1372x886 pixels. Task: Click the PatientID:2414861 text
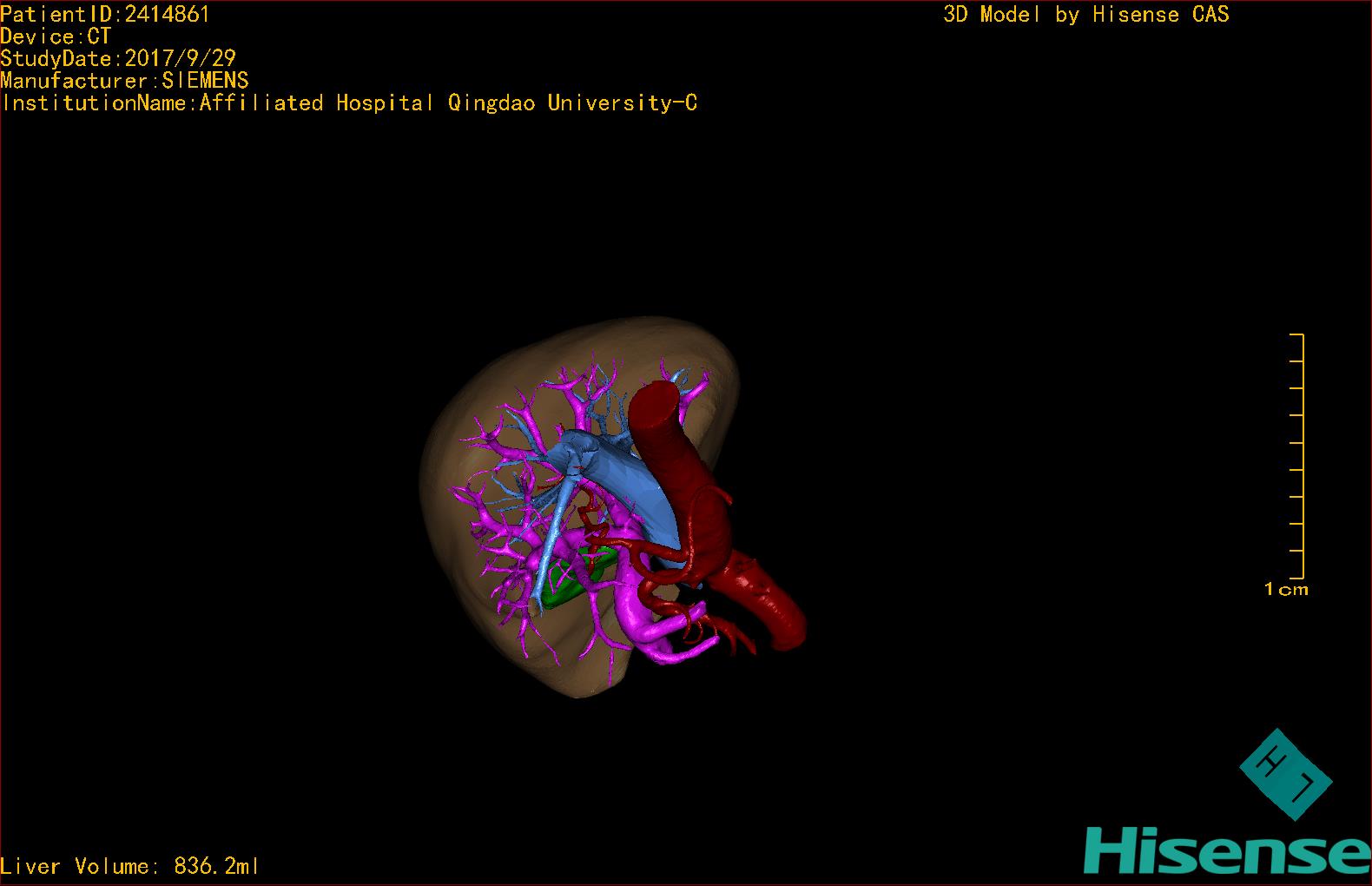coord(105,14)
